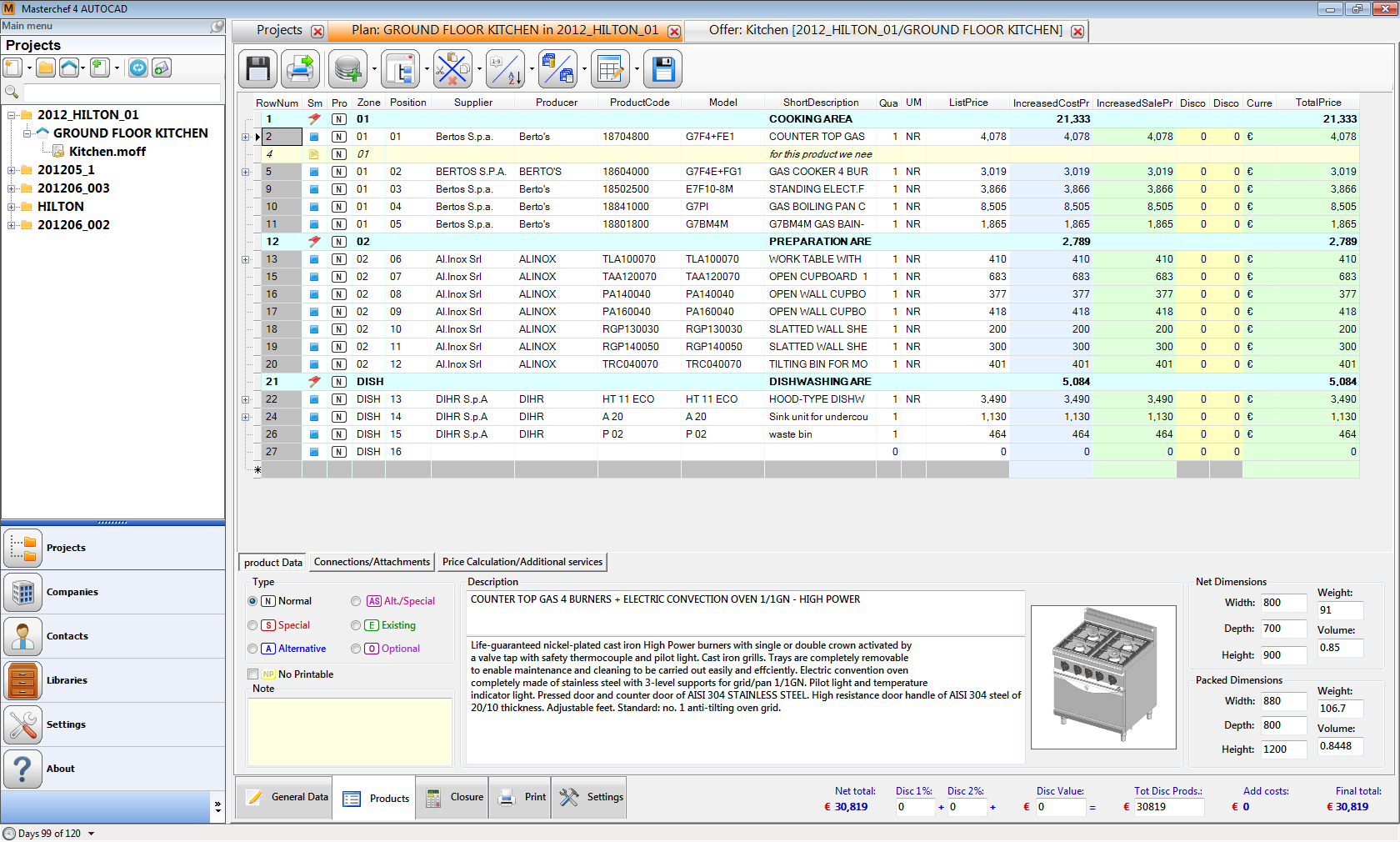
Task: Switch to Closure bottom tab
Action: point(452,798)
